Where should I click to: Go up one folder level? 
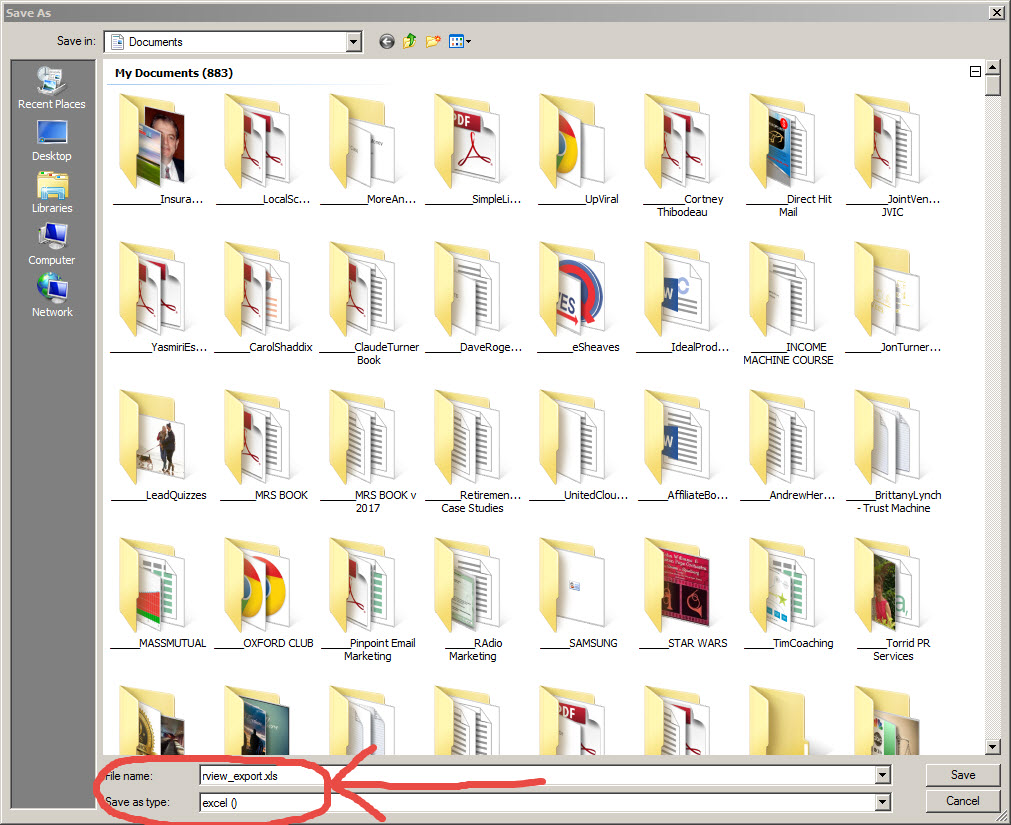[x=409, y=42]
